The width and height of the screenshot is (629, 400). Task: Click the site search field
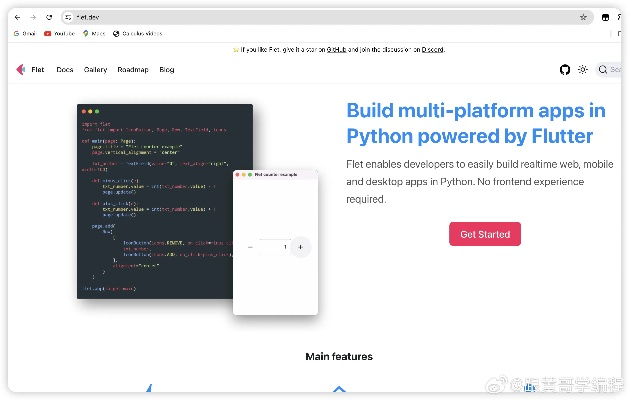(608, 70)
